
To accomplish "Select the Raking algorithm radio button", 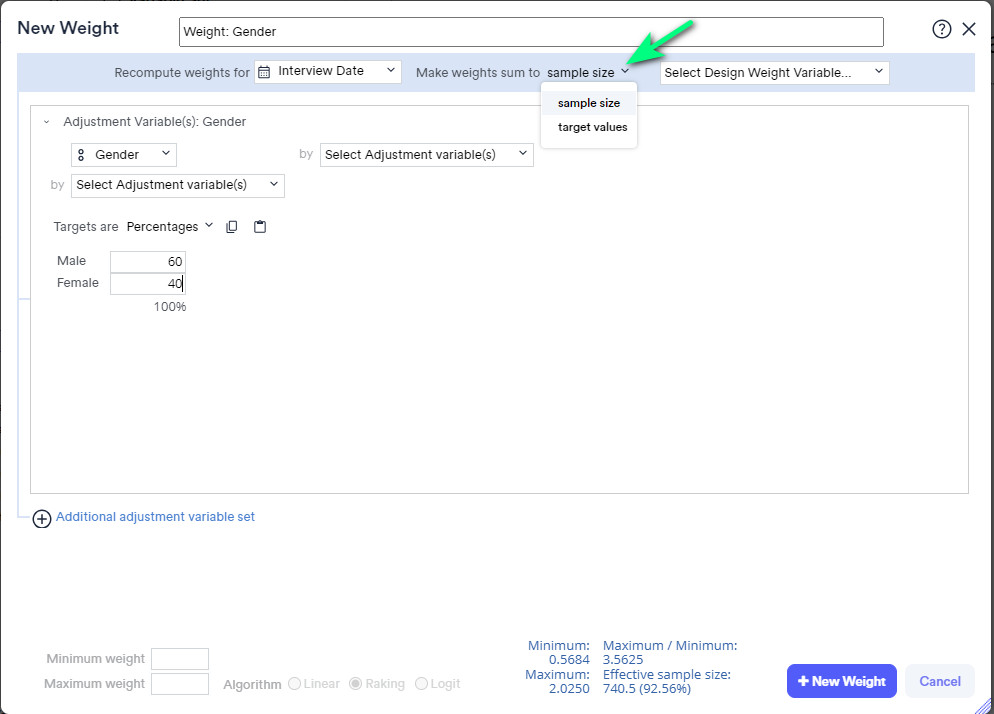I will click(x=356, y=684).
